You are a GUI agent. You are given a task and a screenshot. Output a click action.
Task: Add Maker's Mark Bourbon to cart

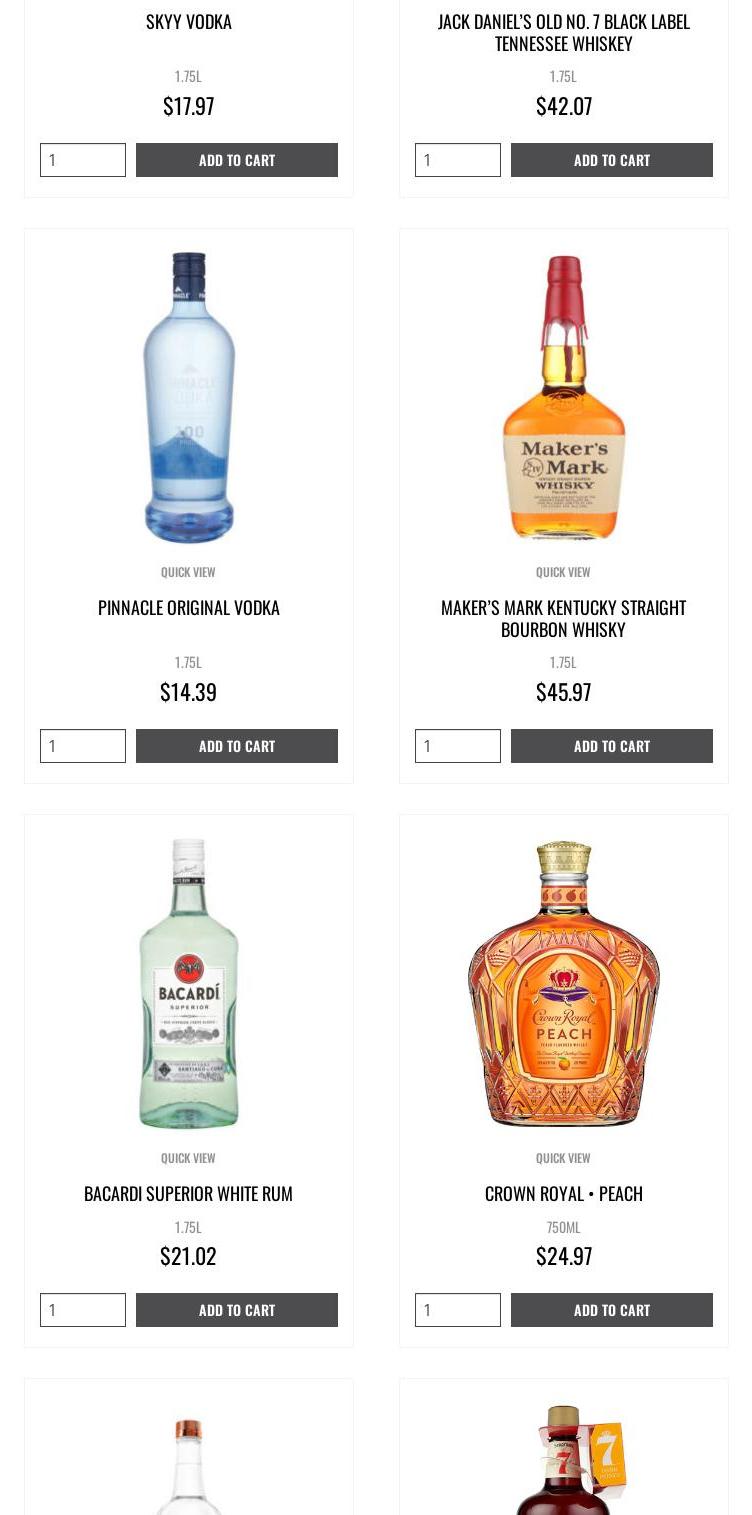(612, 746)
